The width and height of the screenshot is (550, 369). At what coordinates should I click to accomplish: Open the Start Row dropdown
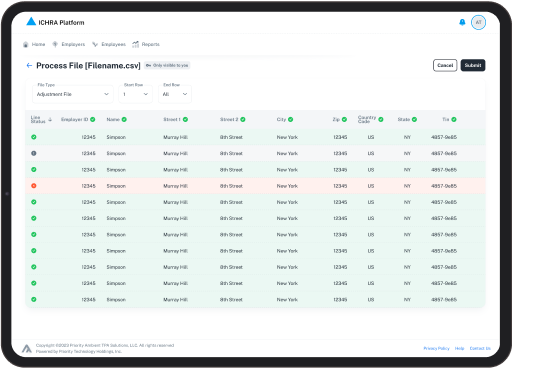tap(135, 94)
